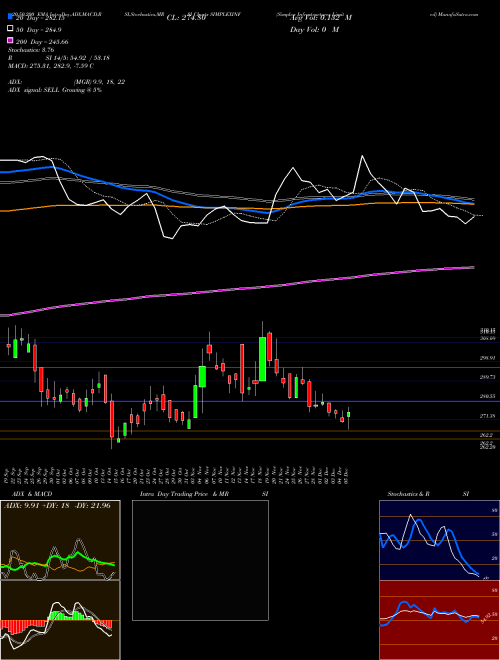Click the red RSI chart panel
500x660 pixels.
click(x=439, y=620)
